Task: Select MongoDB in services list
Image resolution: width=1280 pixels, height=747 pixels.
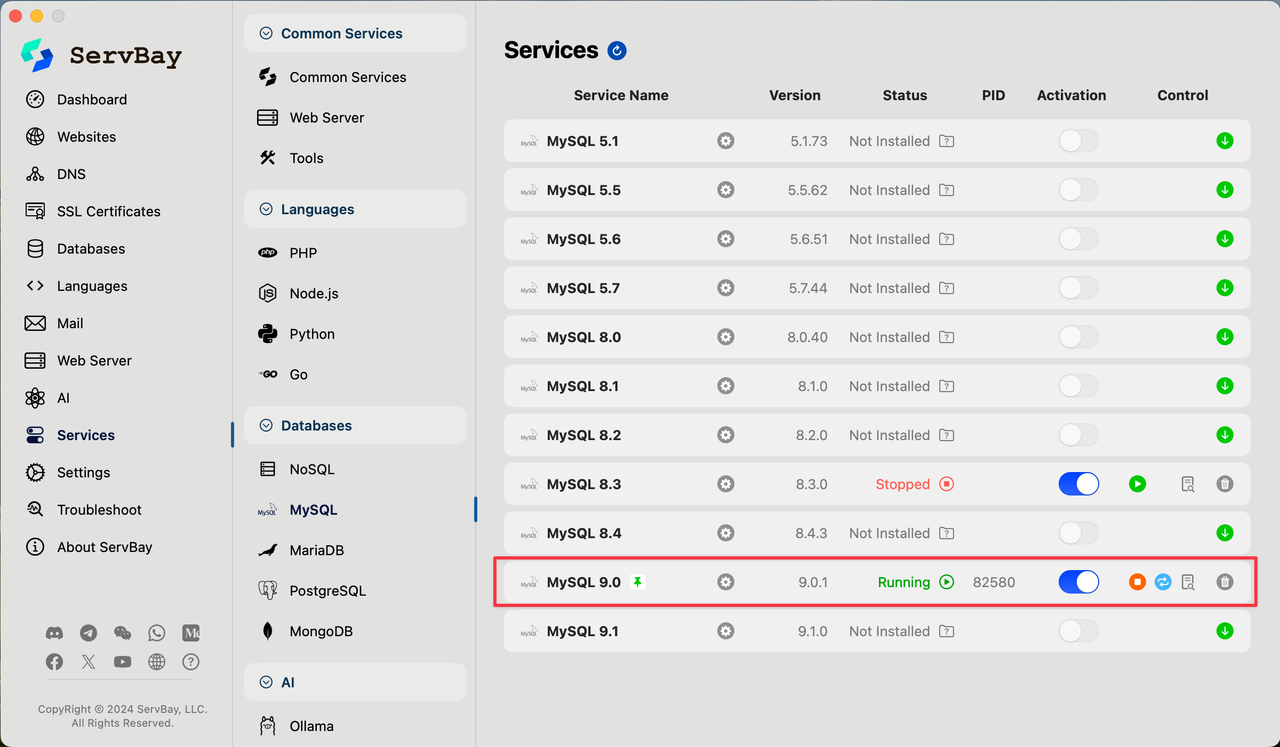Action: click(320, 631)
